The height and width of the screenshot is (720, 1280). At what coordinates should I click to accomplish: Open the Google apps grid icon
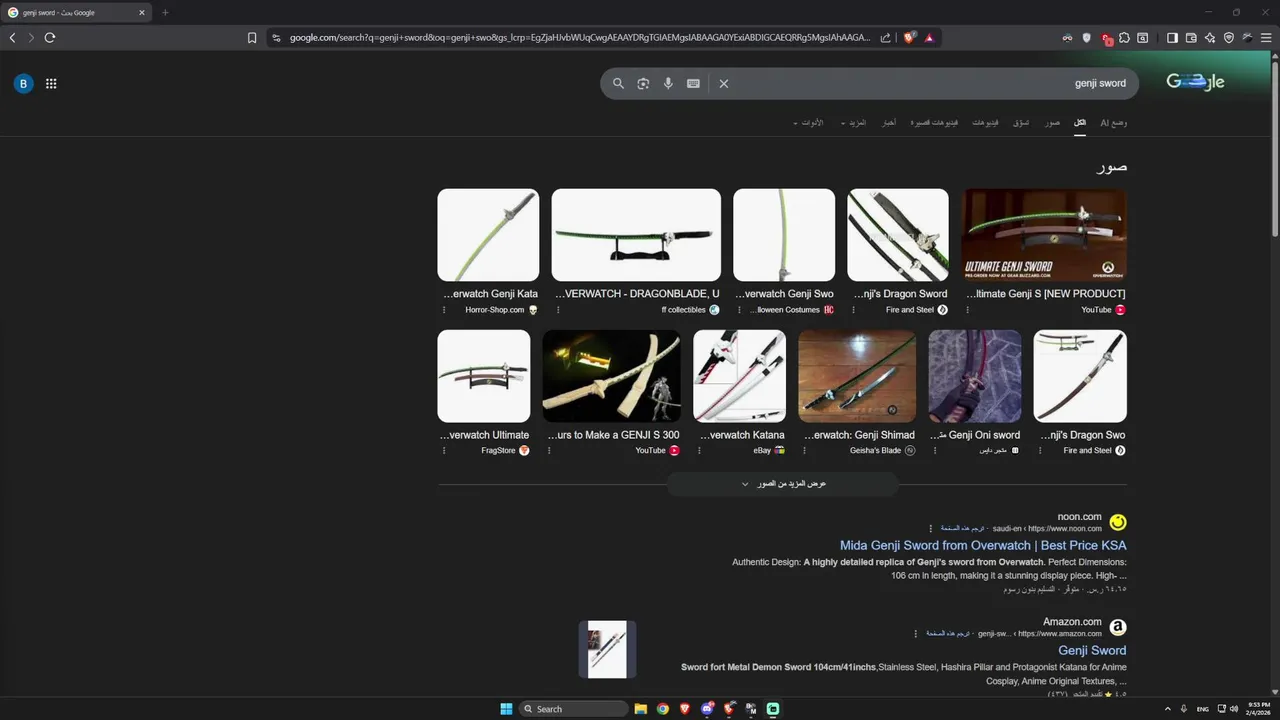point(51,84)
